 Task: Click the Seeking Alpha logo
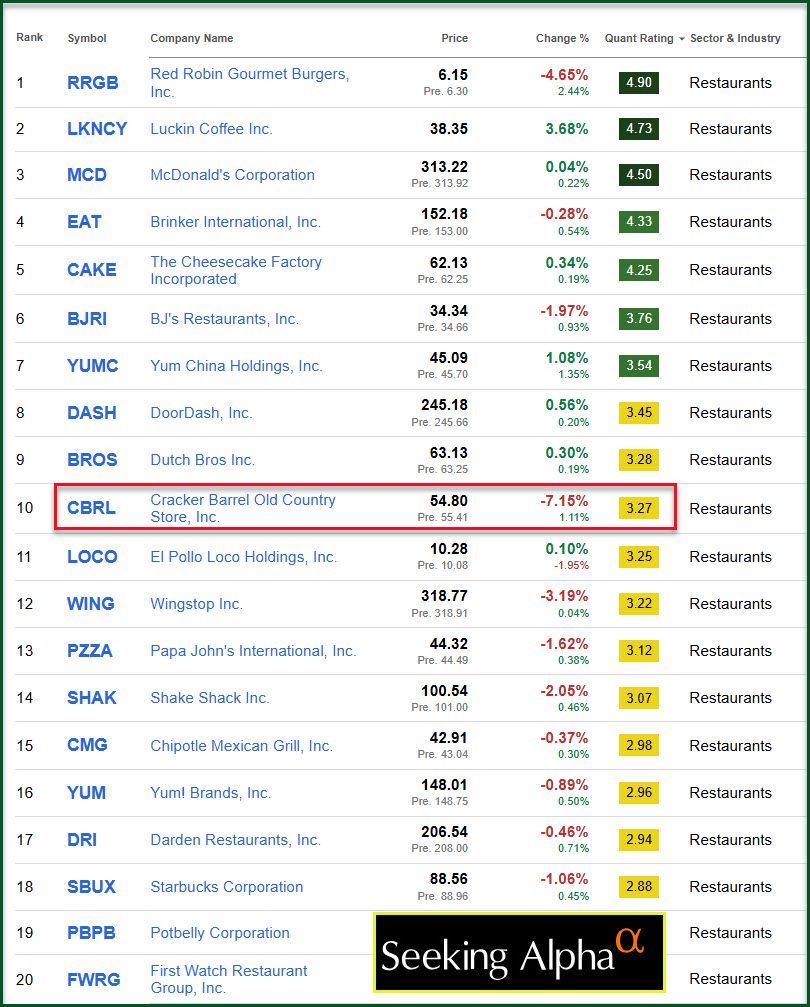pos(519,952)
